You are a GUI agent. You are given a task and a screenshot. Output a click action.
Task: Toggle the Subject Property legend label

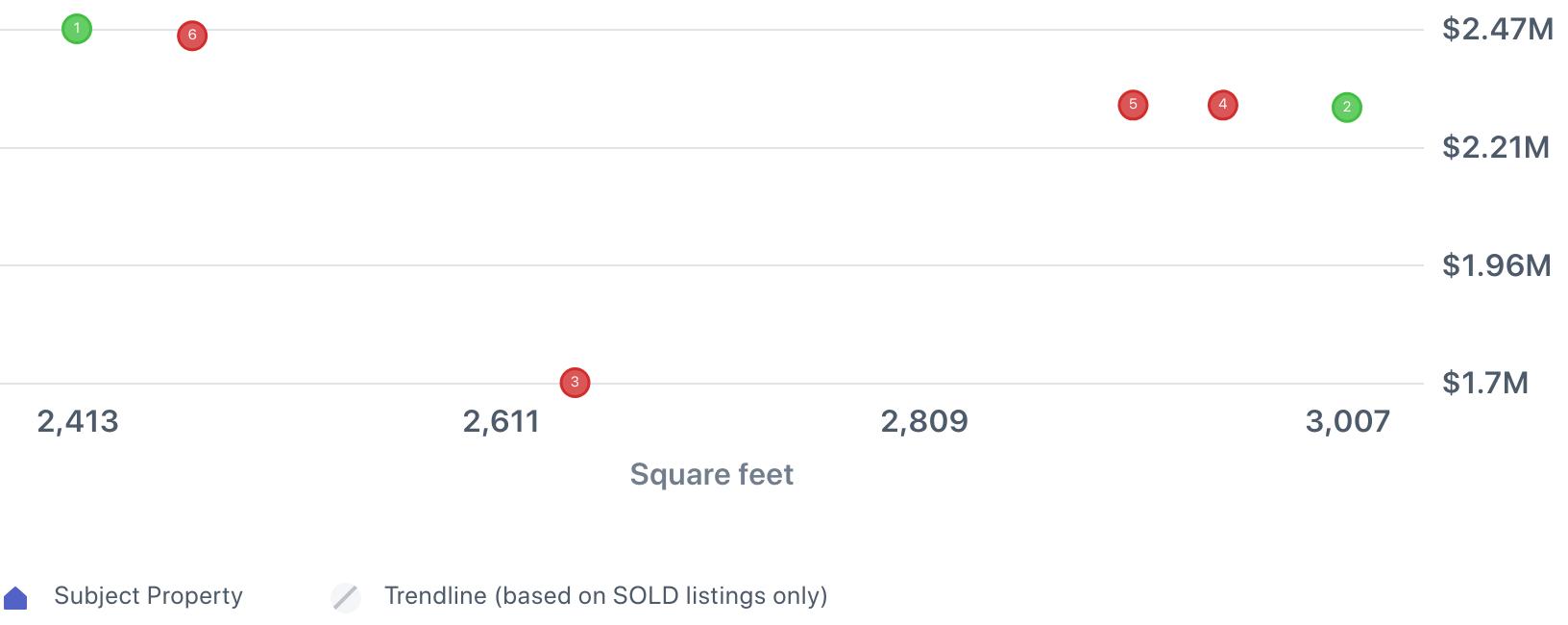(x=148, y=596)
